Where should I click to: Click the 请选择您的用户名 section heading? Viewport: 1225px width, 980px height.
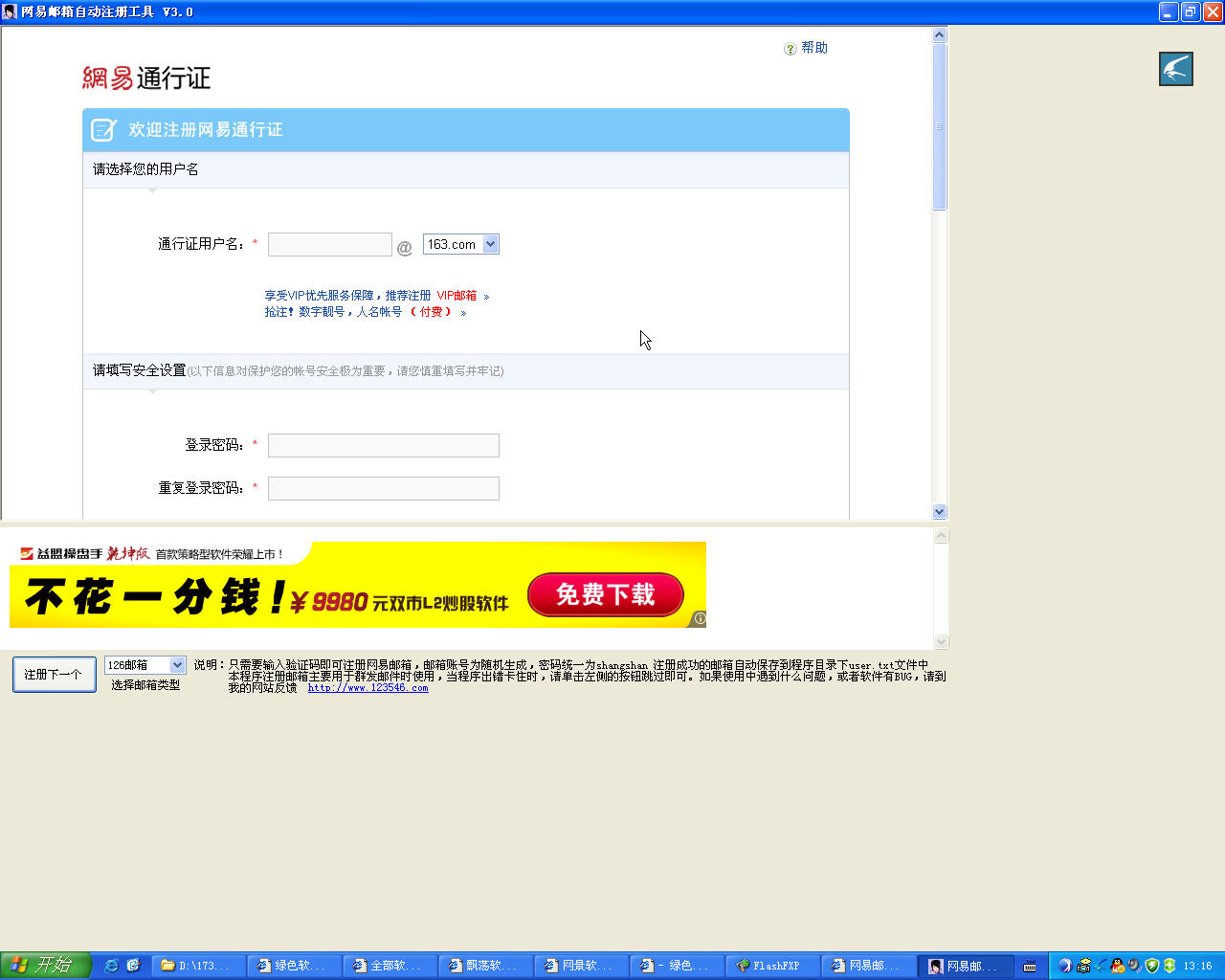pyautogui.click(x=145, y=169)
